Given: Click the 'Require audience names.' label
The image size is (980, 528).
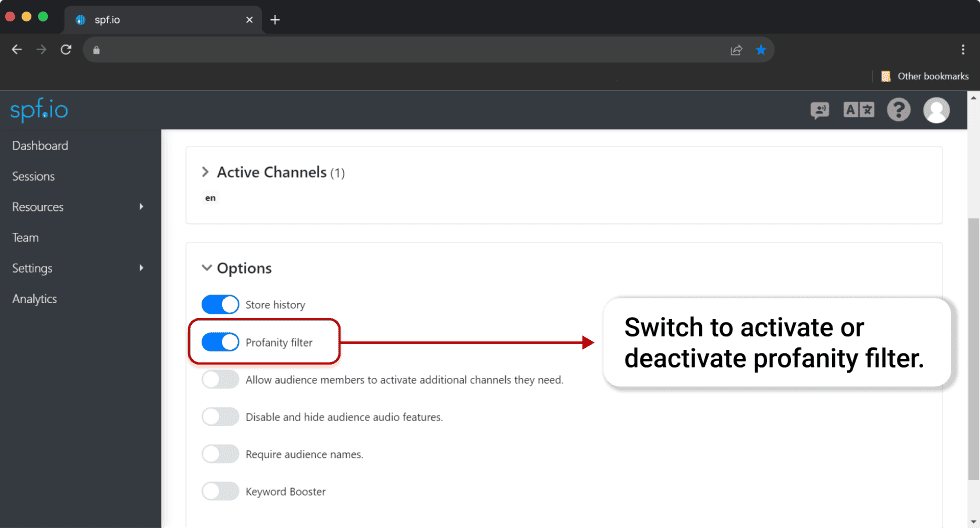Looking at the screenshot, I should tap(304, 454).
